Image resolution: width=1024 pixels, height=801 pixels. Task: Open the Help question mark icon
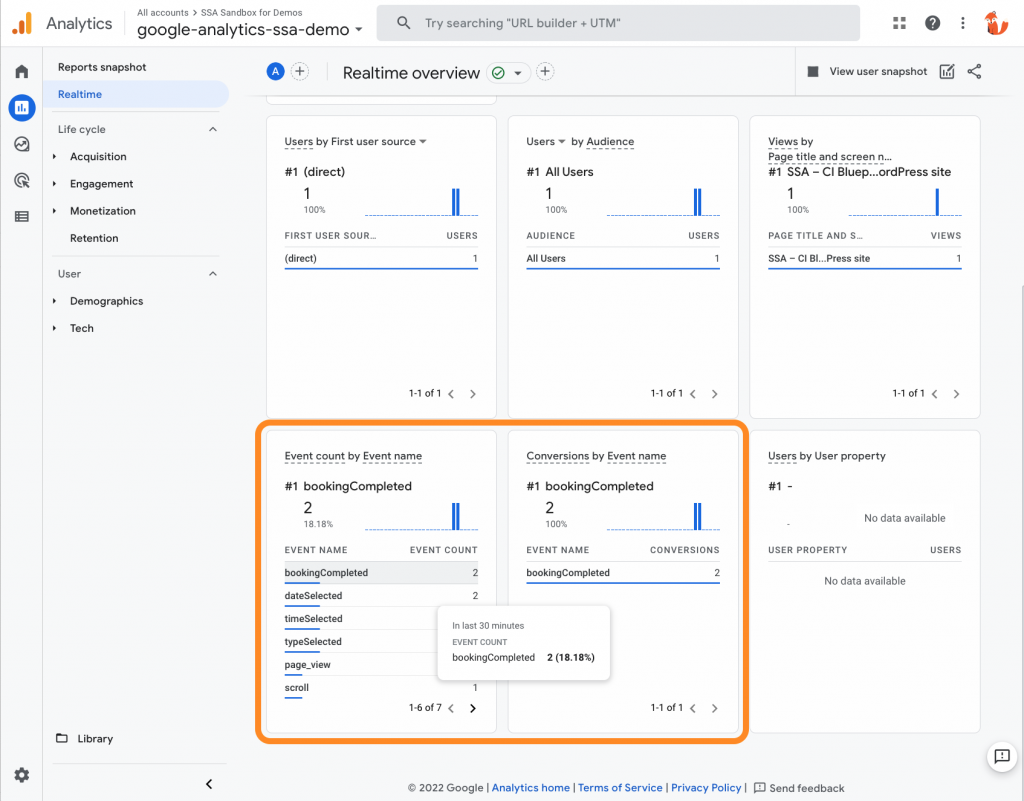(x=933, y=23)
